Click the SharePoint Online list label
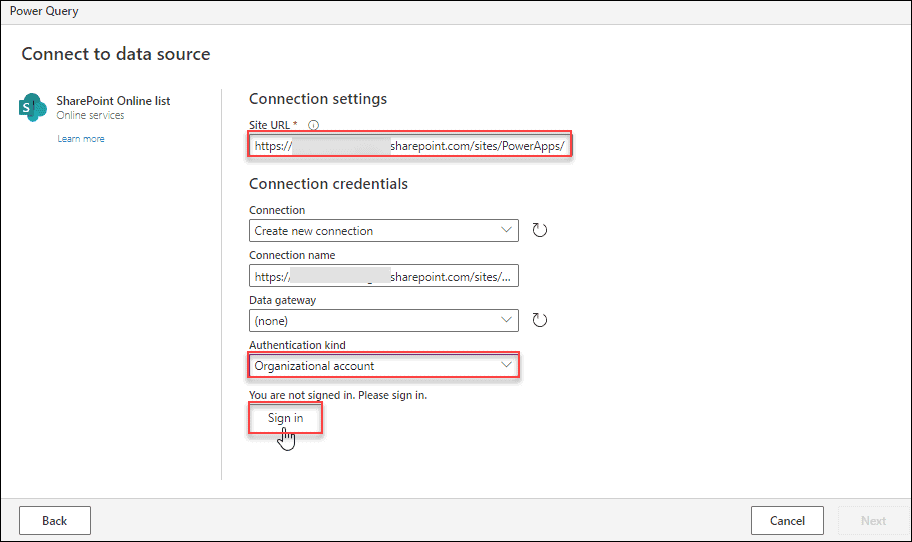Screen dimensions: 912x542 (113, 101)
